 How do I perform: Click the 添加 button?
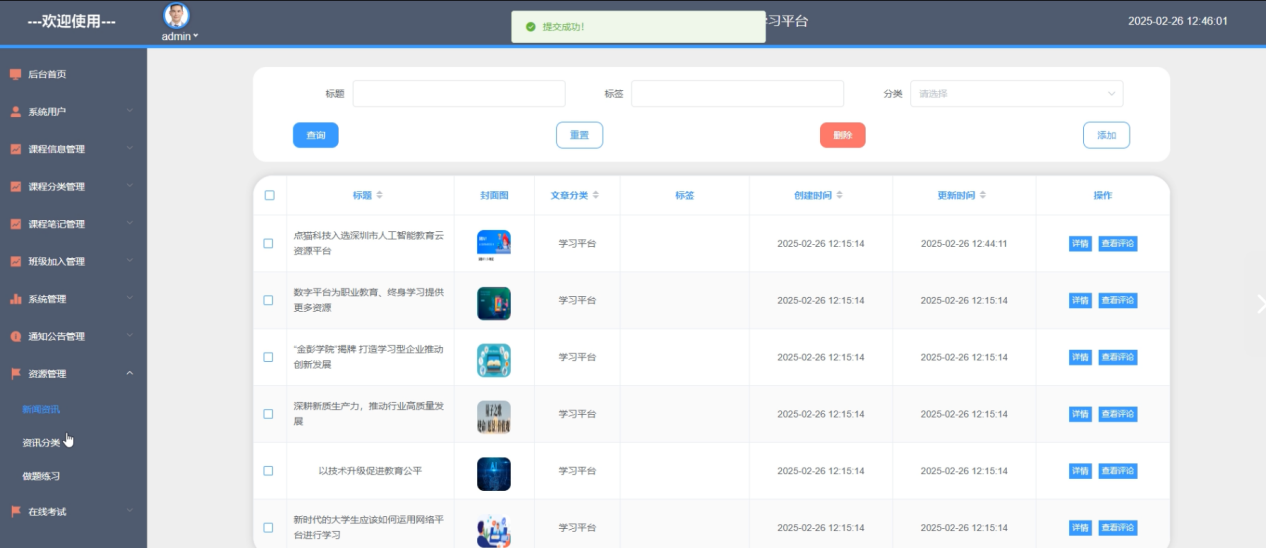pyautogui.click(x=1106, y=135)
